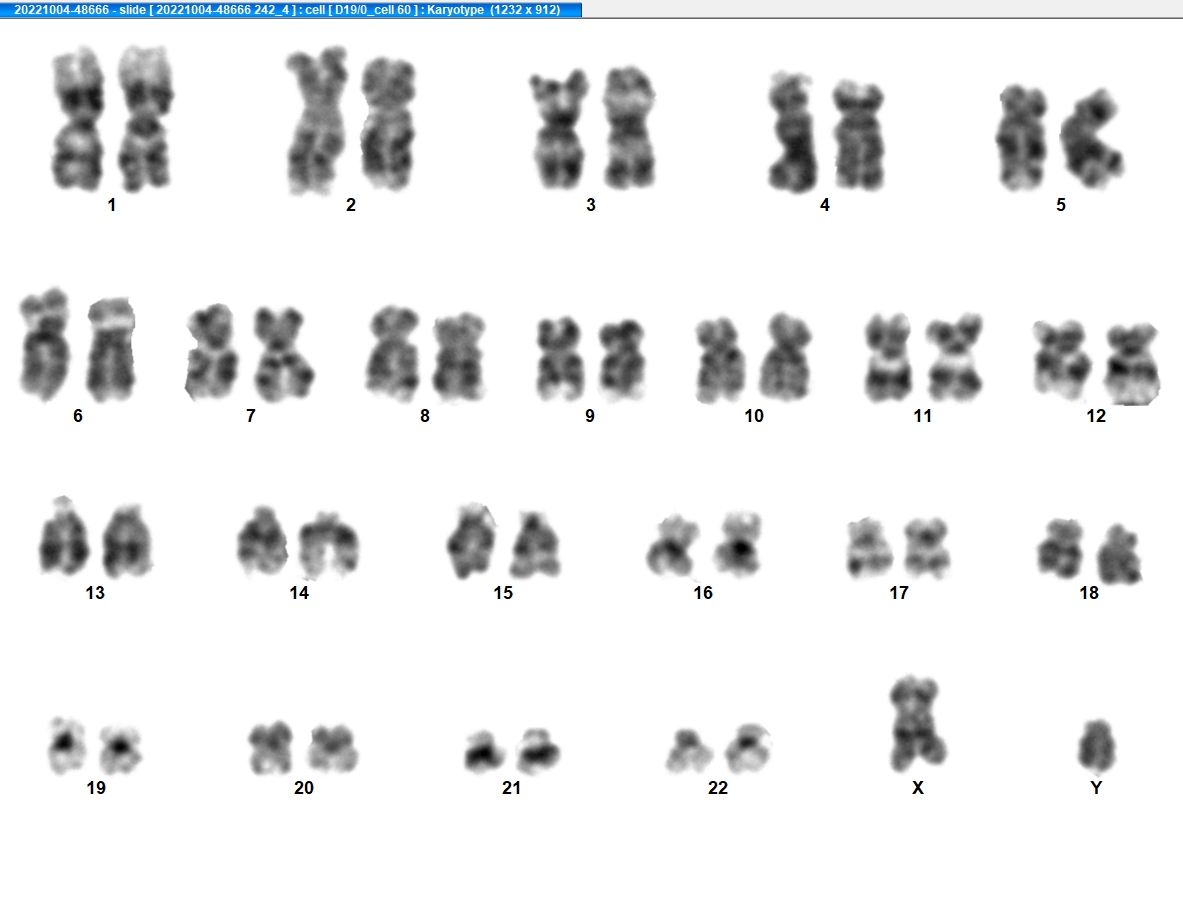Select the chromosome 10 pair image

pos(753,358)
